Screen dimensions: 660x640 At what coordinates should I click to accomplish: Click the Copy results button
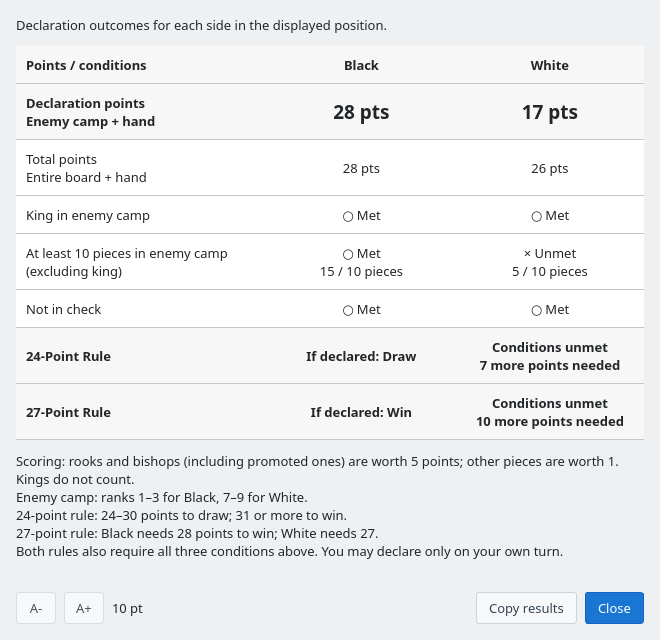click(x=526, y=608)
